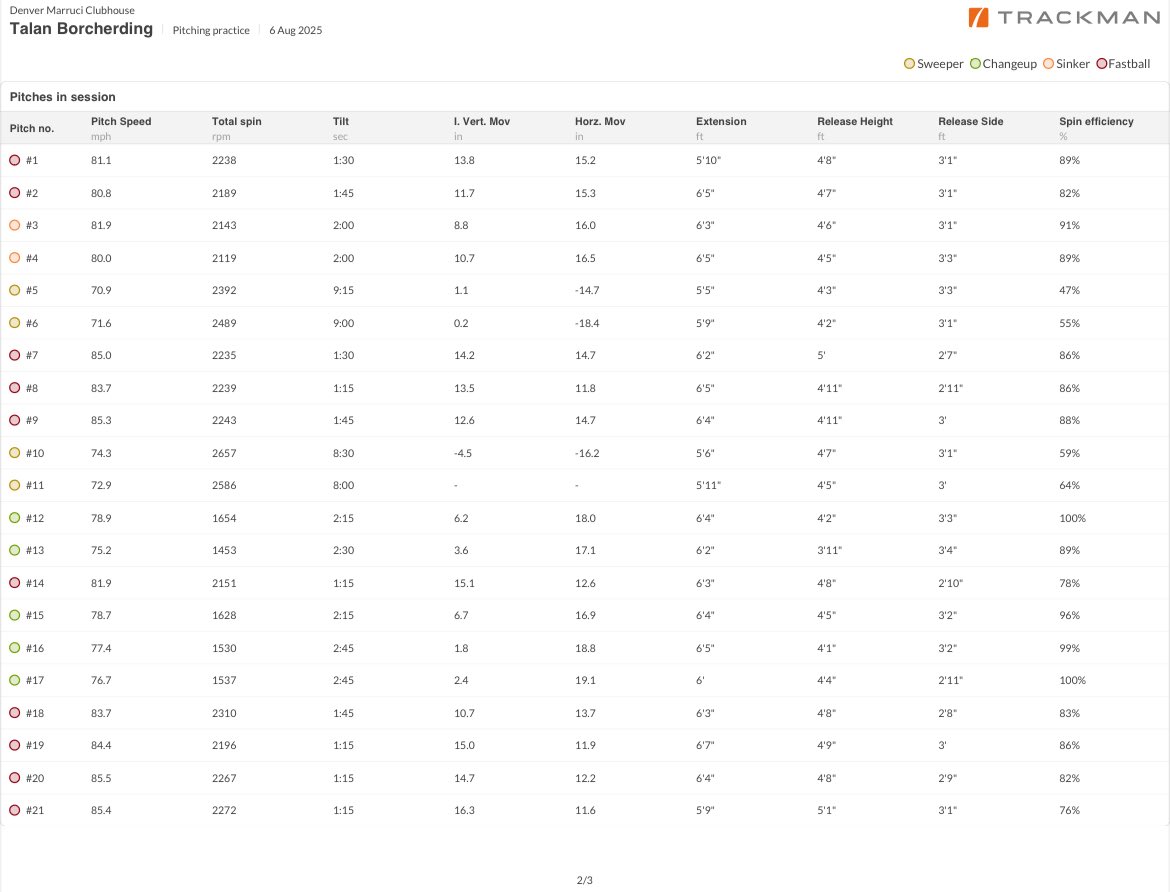This screenshot has height=892, width=1170.
Task: Click the pitch #8 fastball marker
Action: coord(14,388)
